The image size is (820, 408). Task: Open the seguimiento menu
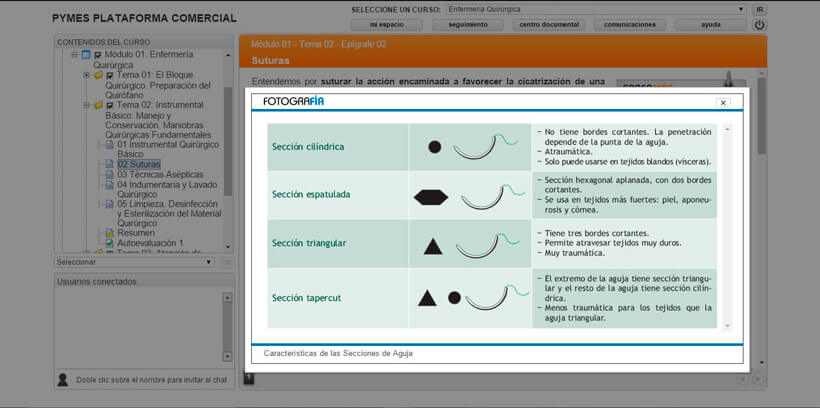[x=468, y=25]
